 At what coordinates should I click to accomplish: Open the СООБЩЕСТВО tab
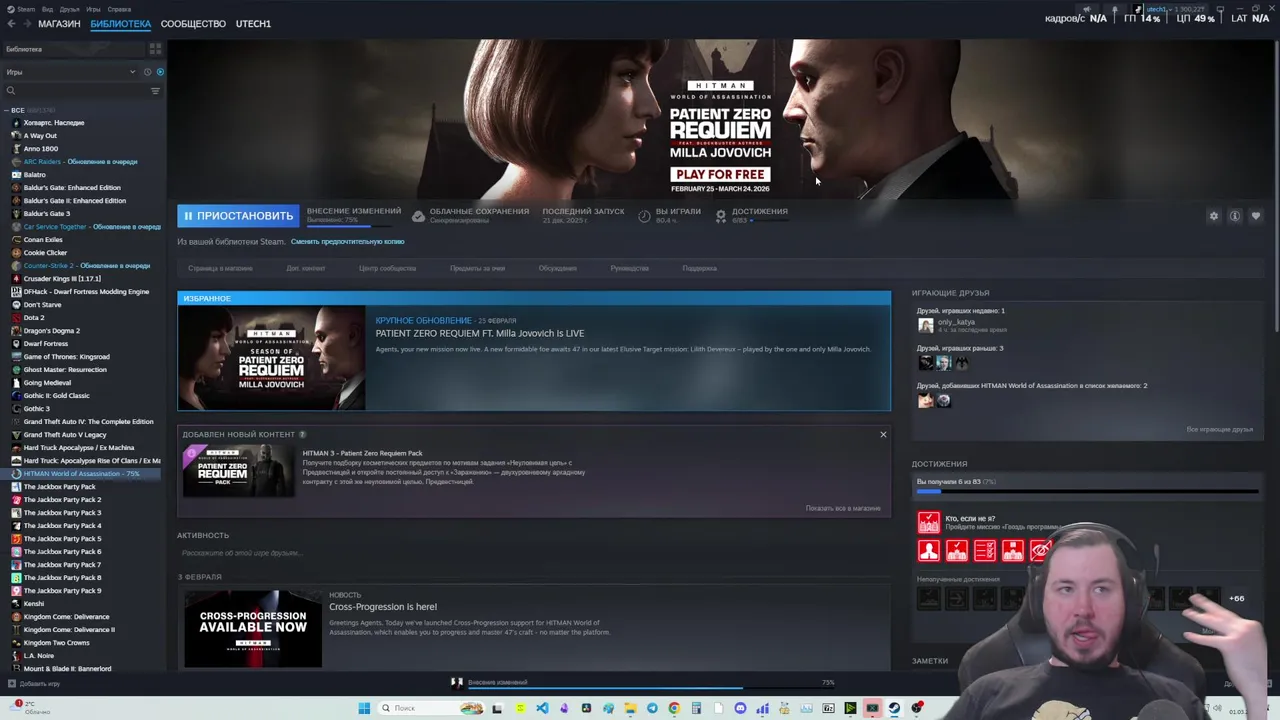193,24
